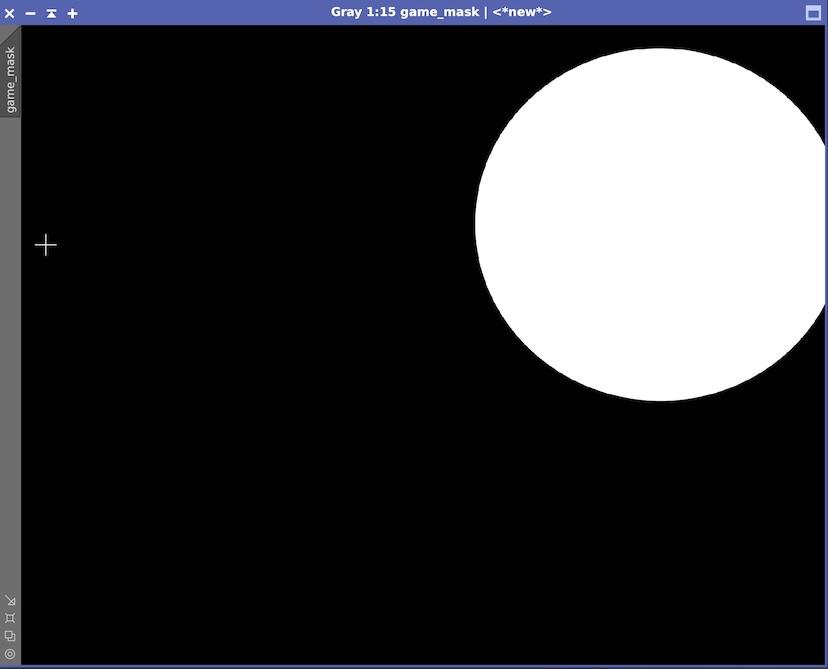Click the concentric circle icon at sidebar bottom
Viewport: 828px width, 669px height.
10,654
